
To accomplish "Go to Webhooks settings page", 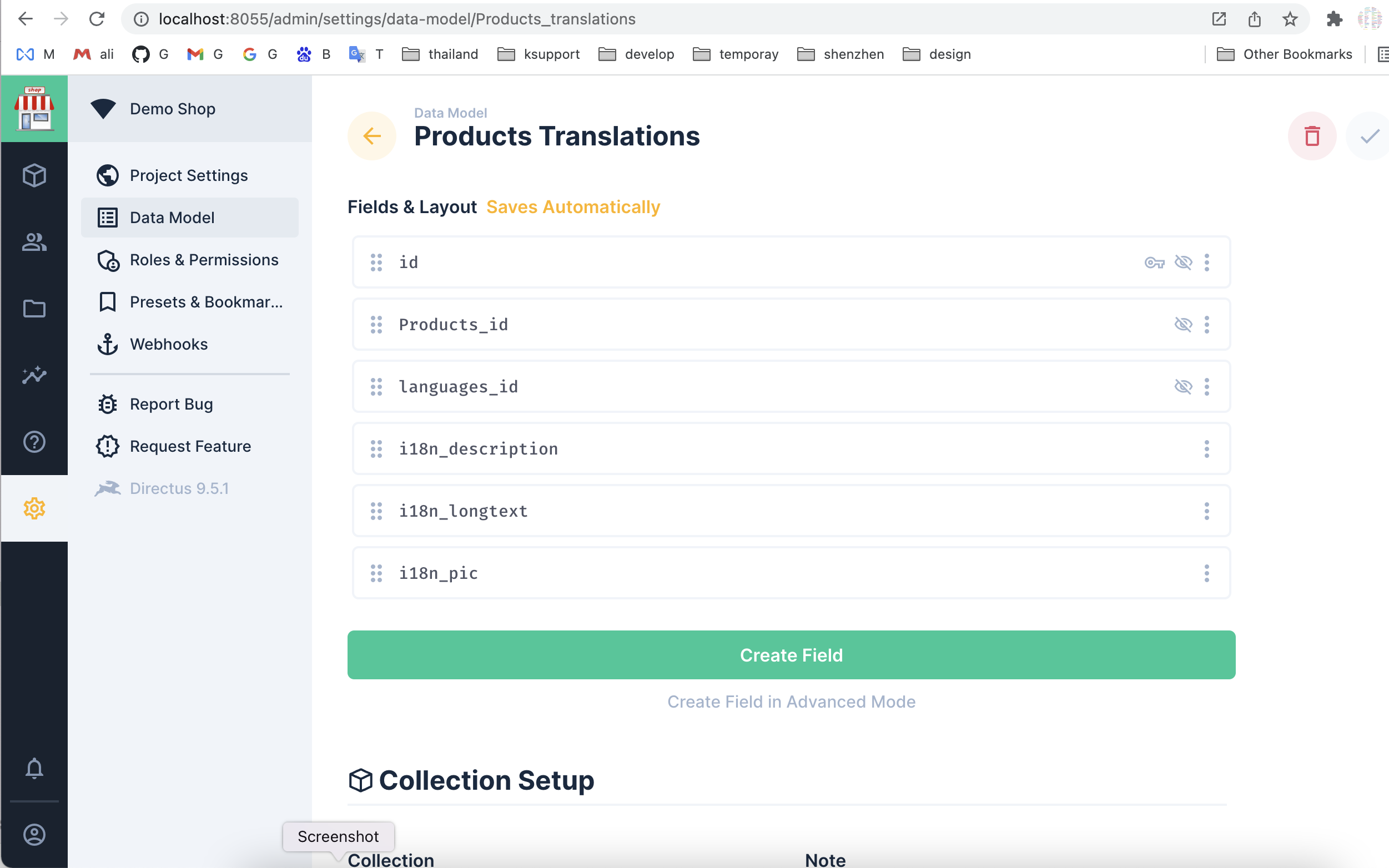I will pyautogui.click(x=168, y=344).
